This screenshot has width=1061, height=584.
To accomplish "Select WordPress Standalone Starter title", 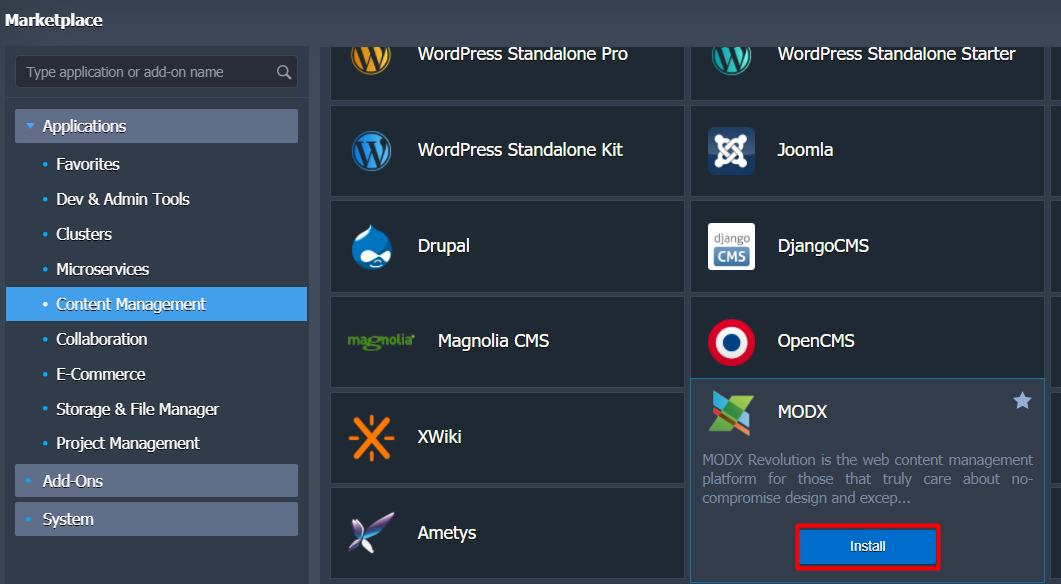I will (x=896, y=54).
